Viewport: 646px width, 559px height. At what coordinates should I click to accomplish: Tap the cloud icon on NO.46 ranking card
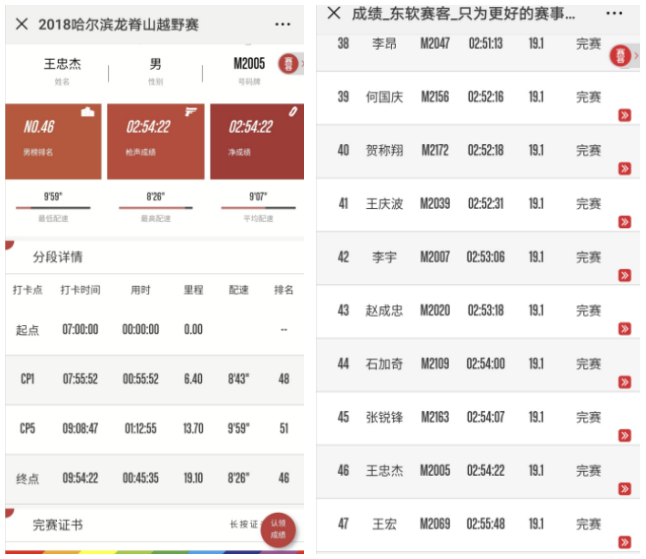pyautogui.click(x=88, y=111)
